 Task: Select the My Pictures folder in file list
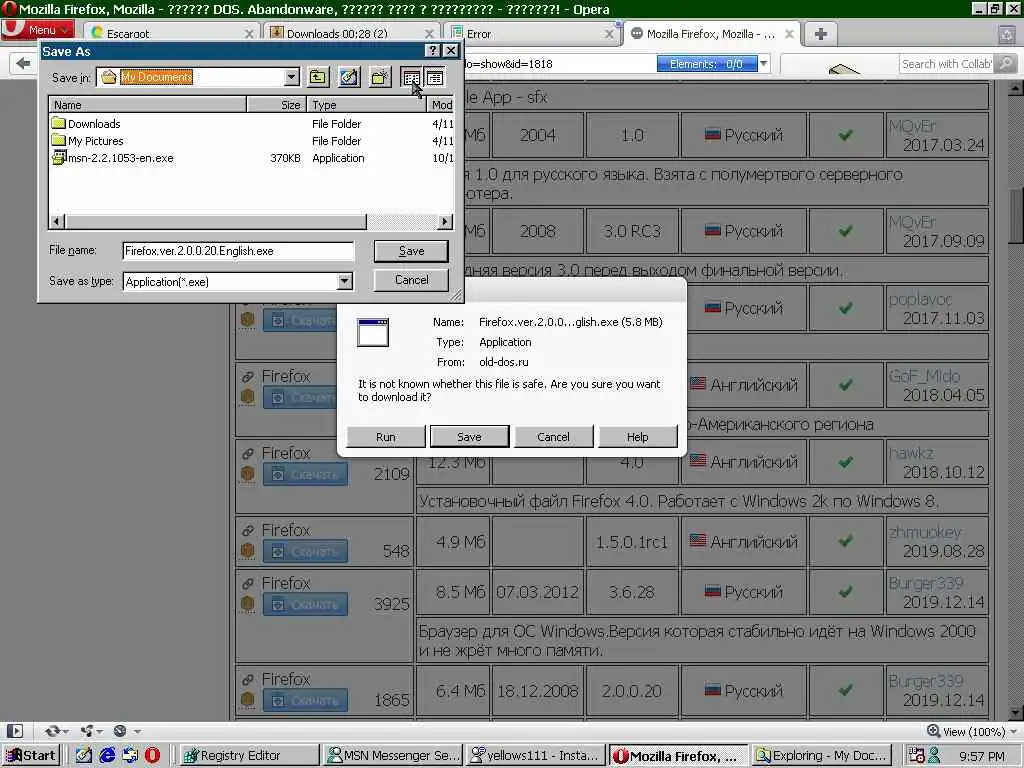coord(86,140)
